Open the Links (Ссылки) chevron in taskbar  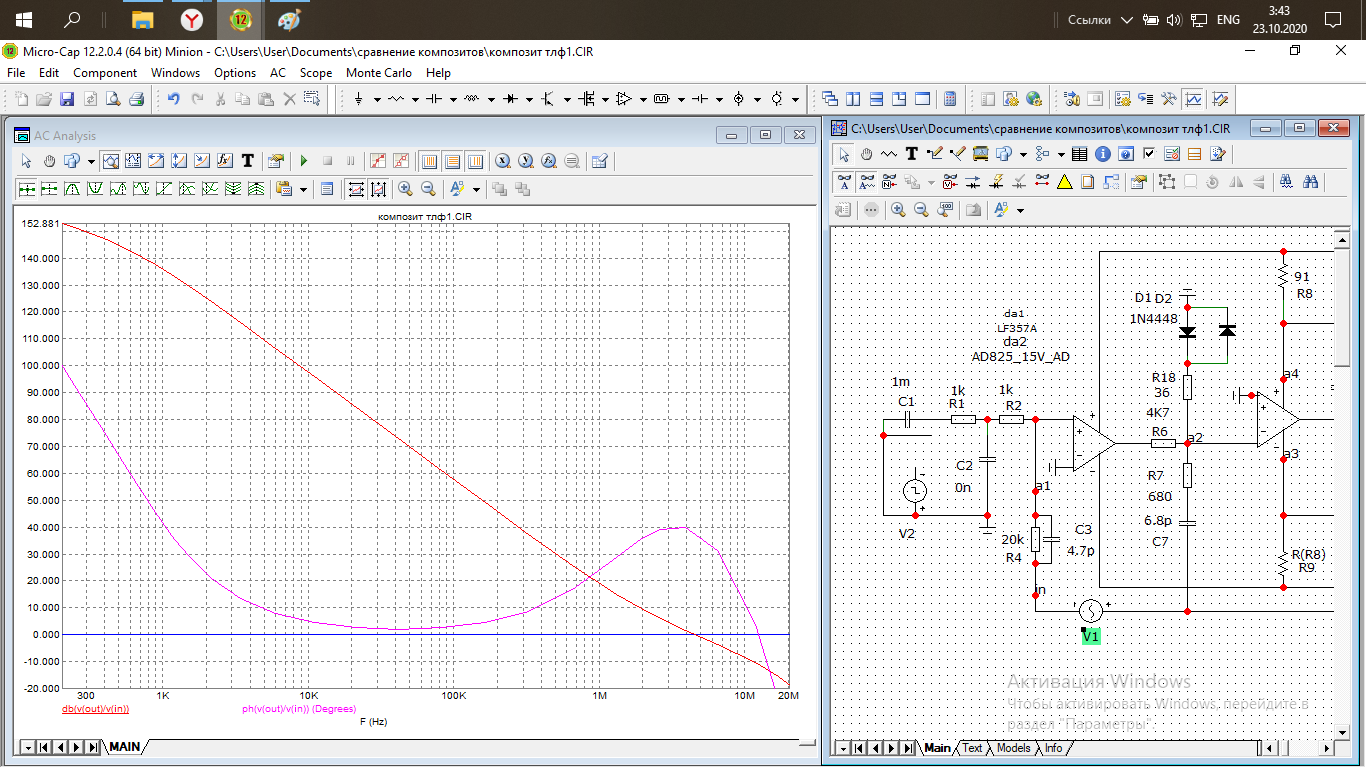1127,20
